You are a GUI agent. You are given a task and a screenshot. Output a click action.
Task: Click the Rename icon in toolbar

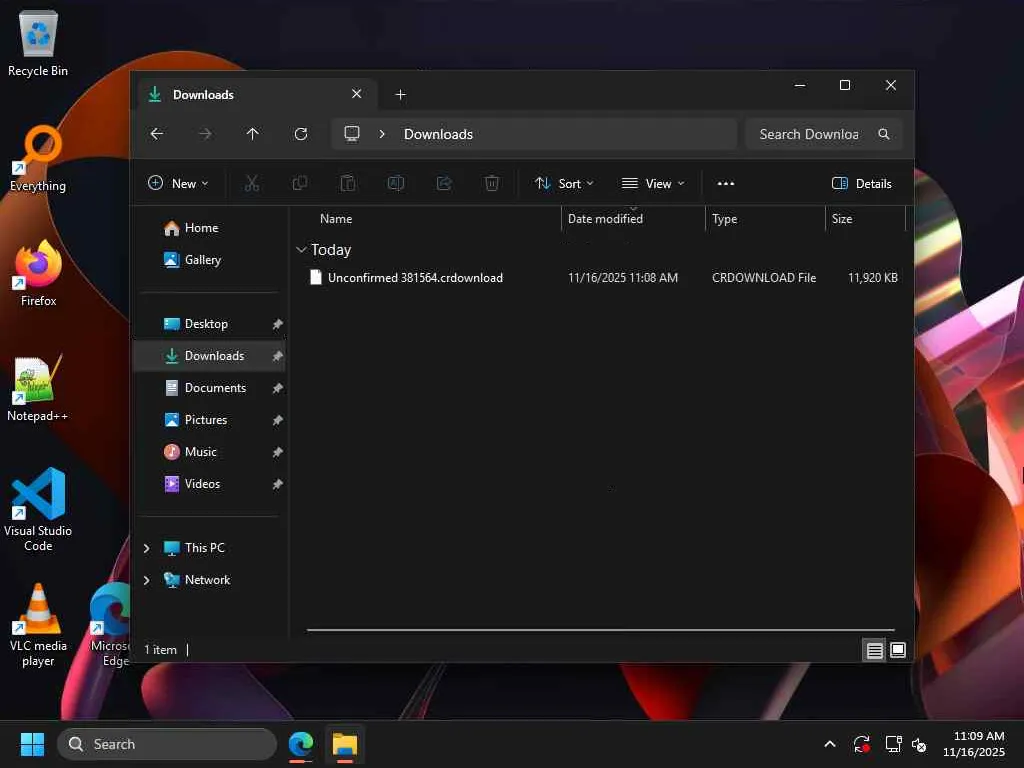[396, 184]
